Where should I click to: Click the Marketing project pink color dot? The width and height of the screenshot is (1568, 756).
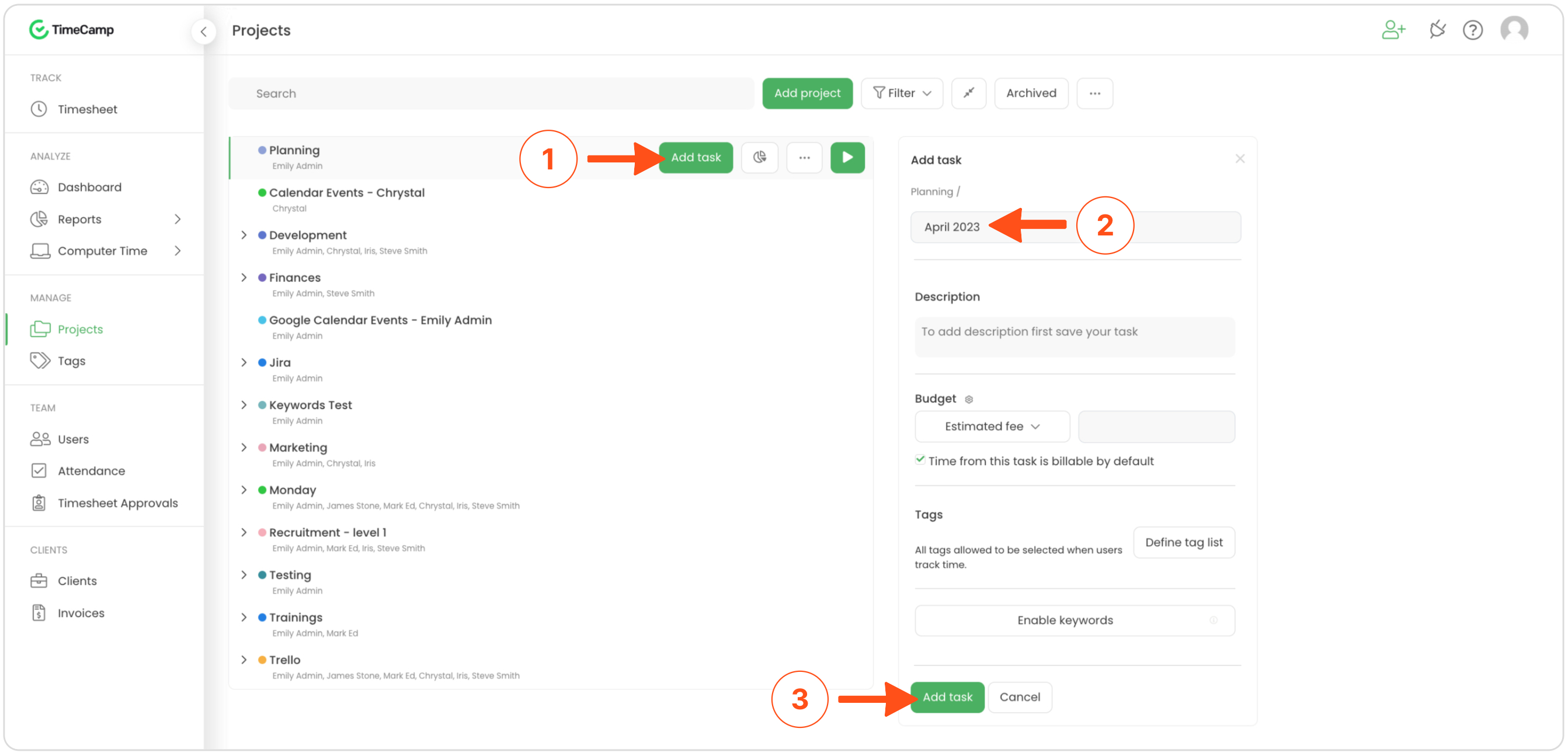pos(262,448)
